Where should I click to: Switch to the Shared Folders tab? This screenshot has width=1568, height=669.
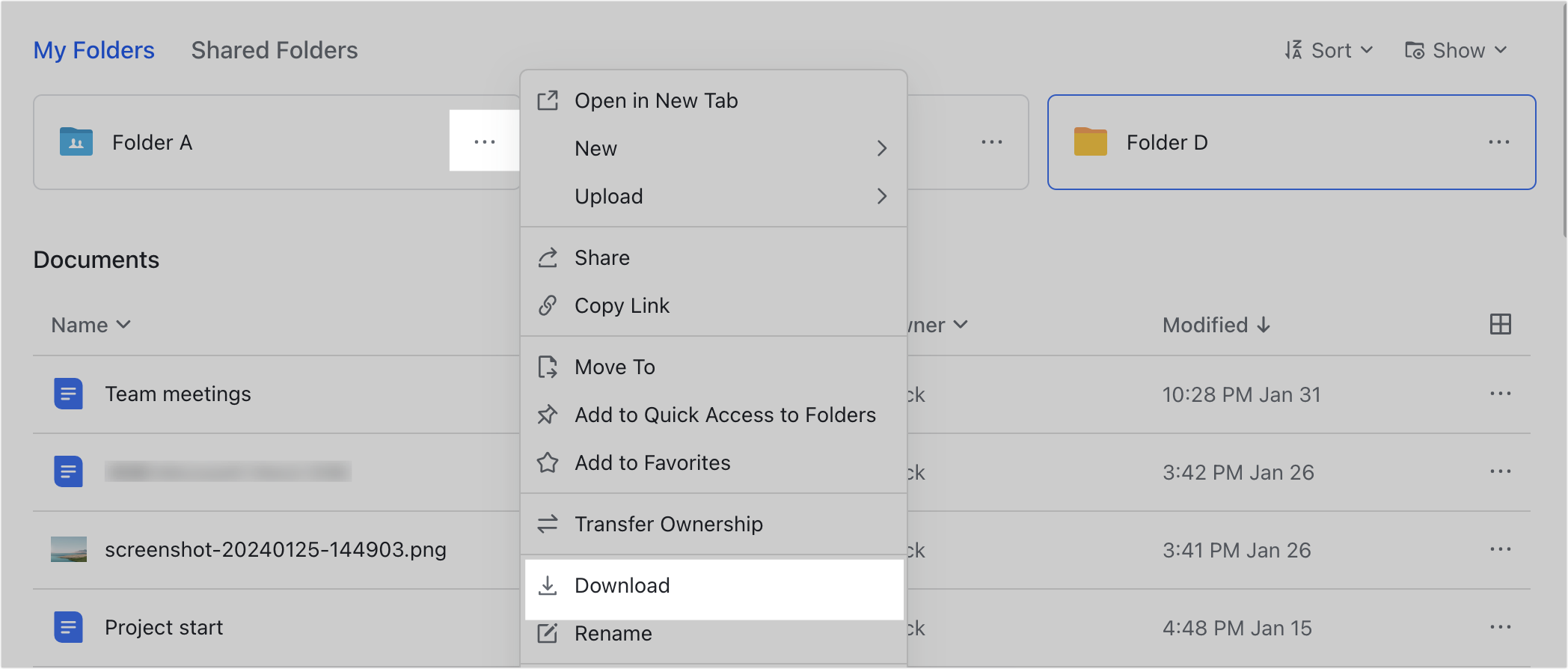(x=274, y=50)
